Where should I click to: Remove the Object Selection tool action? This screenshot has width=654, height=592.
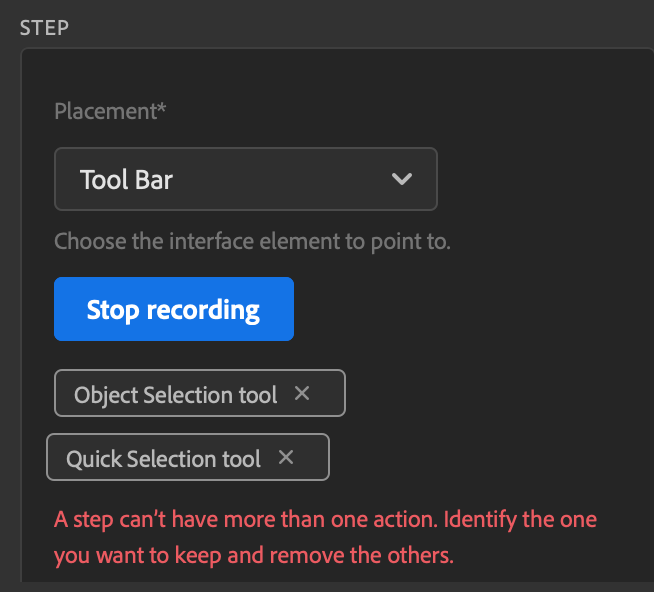tap(302, 394)
